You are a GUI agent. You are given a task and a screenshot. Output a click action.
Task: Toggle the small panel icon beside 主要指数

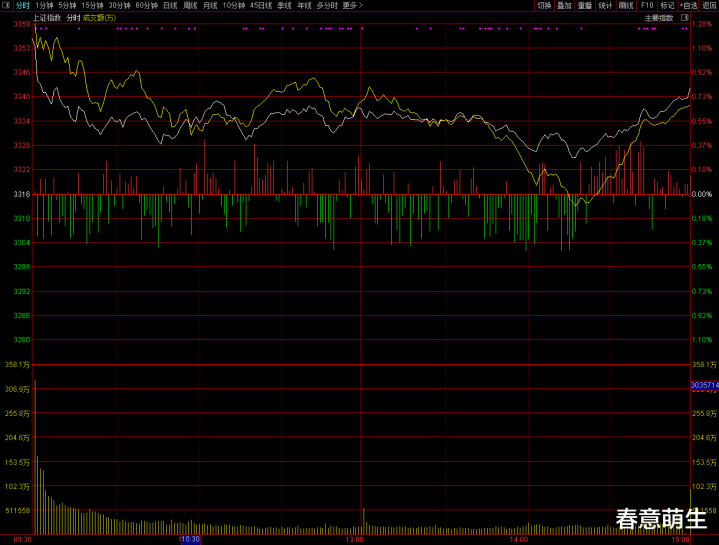coord(685,17)
